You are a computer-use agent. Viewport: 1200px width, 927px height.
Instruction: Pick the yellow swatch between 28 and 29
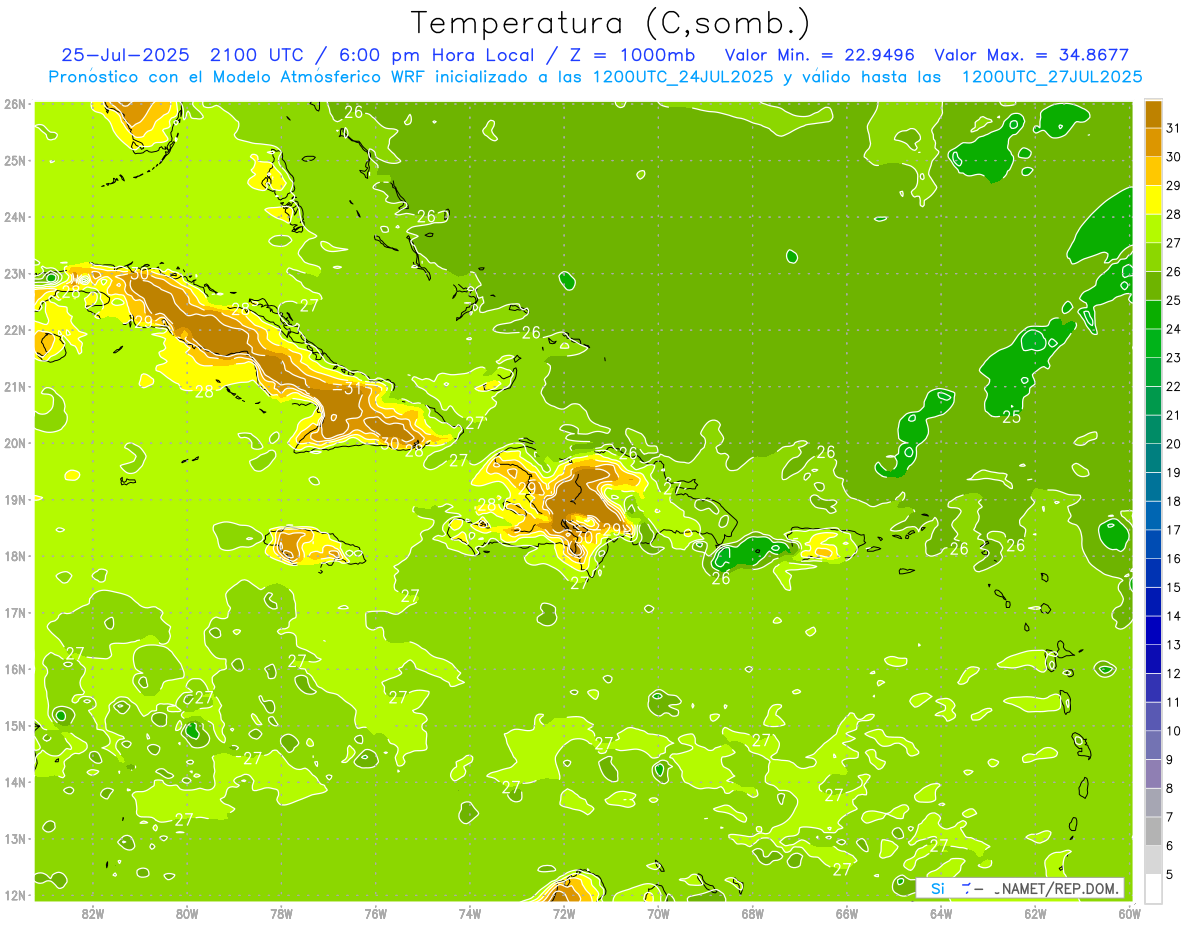point(1153,200)
